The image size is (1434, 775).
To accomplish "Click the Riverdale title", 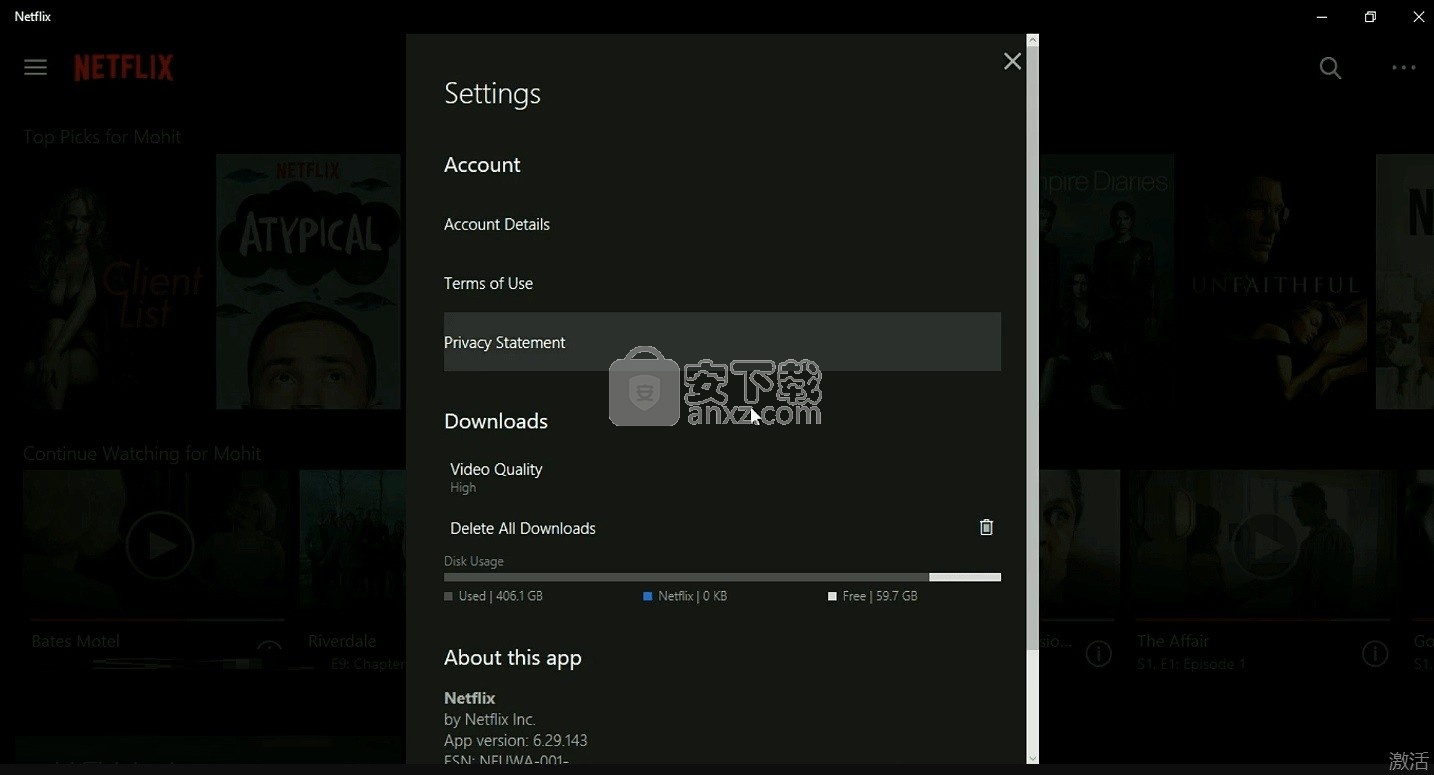I will click(x=342, y=641).
